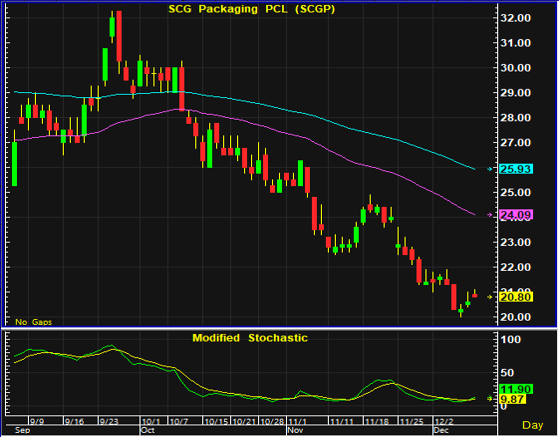
Task: Click the SCG Packaging PCL (SCGP) chart title
Action: pos(252,9)
